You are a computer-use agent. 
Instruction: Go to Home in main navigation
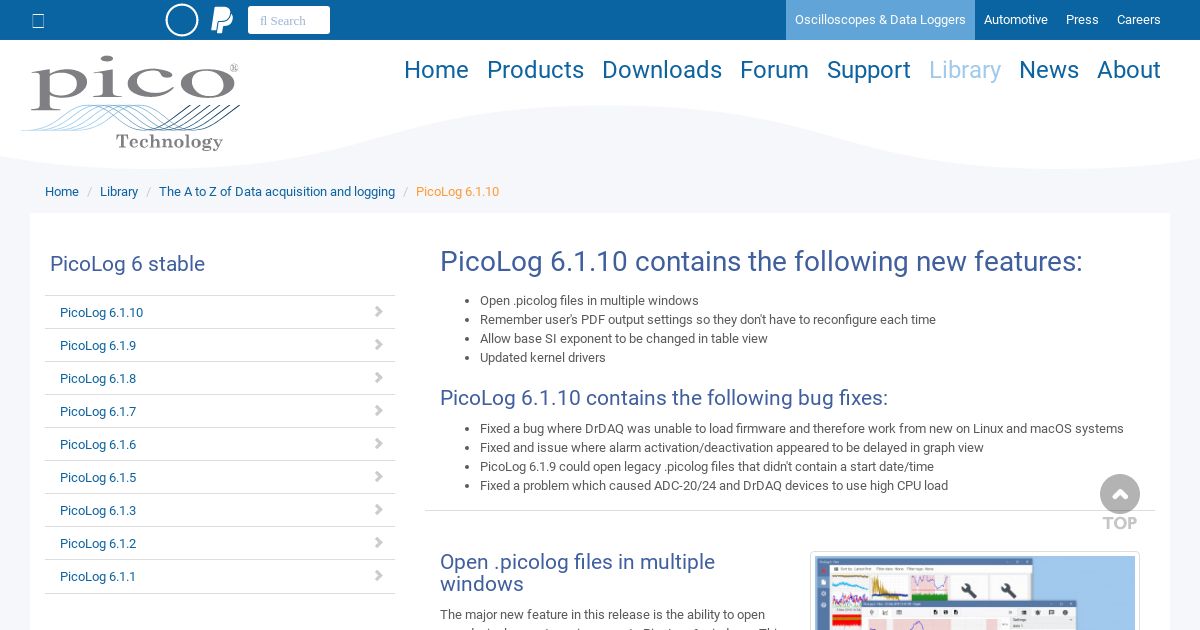click(436, 70)
